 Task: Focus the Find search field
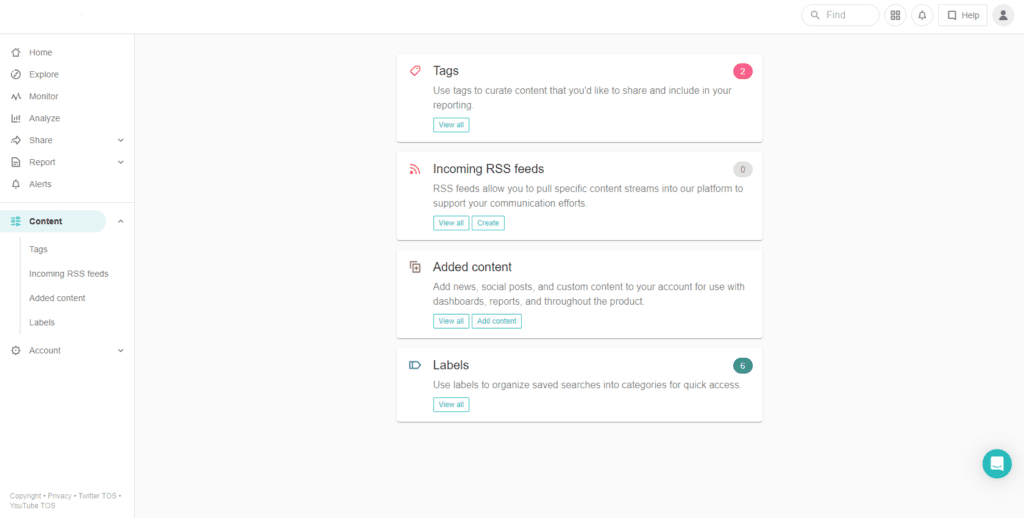point(840,15)
